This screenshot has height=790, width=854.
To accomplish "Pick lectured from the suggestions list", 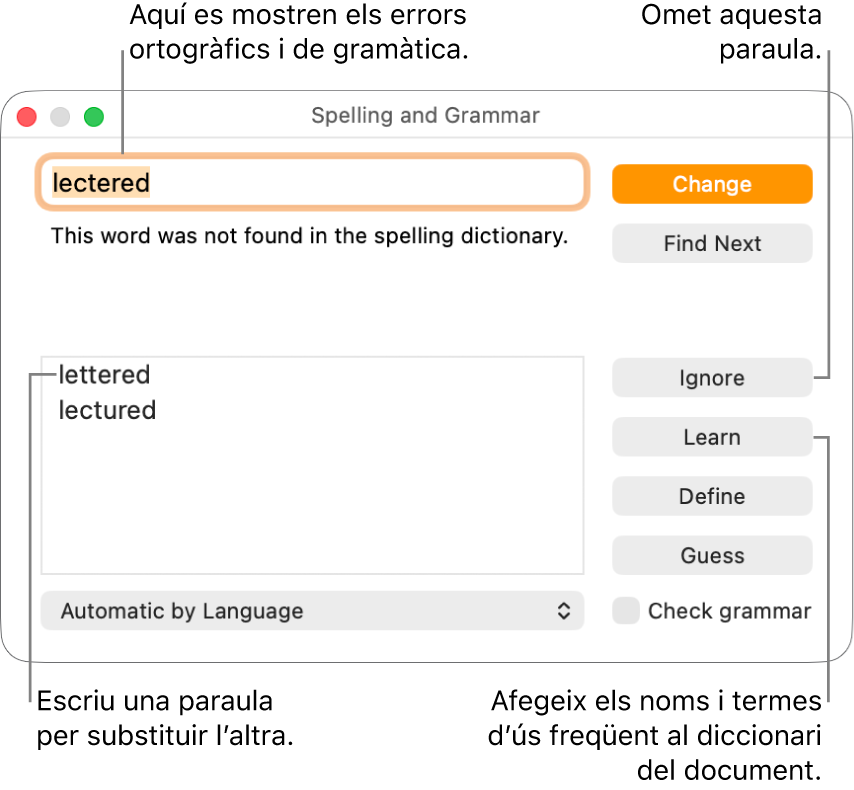I will [x=106, y=410].
